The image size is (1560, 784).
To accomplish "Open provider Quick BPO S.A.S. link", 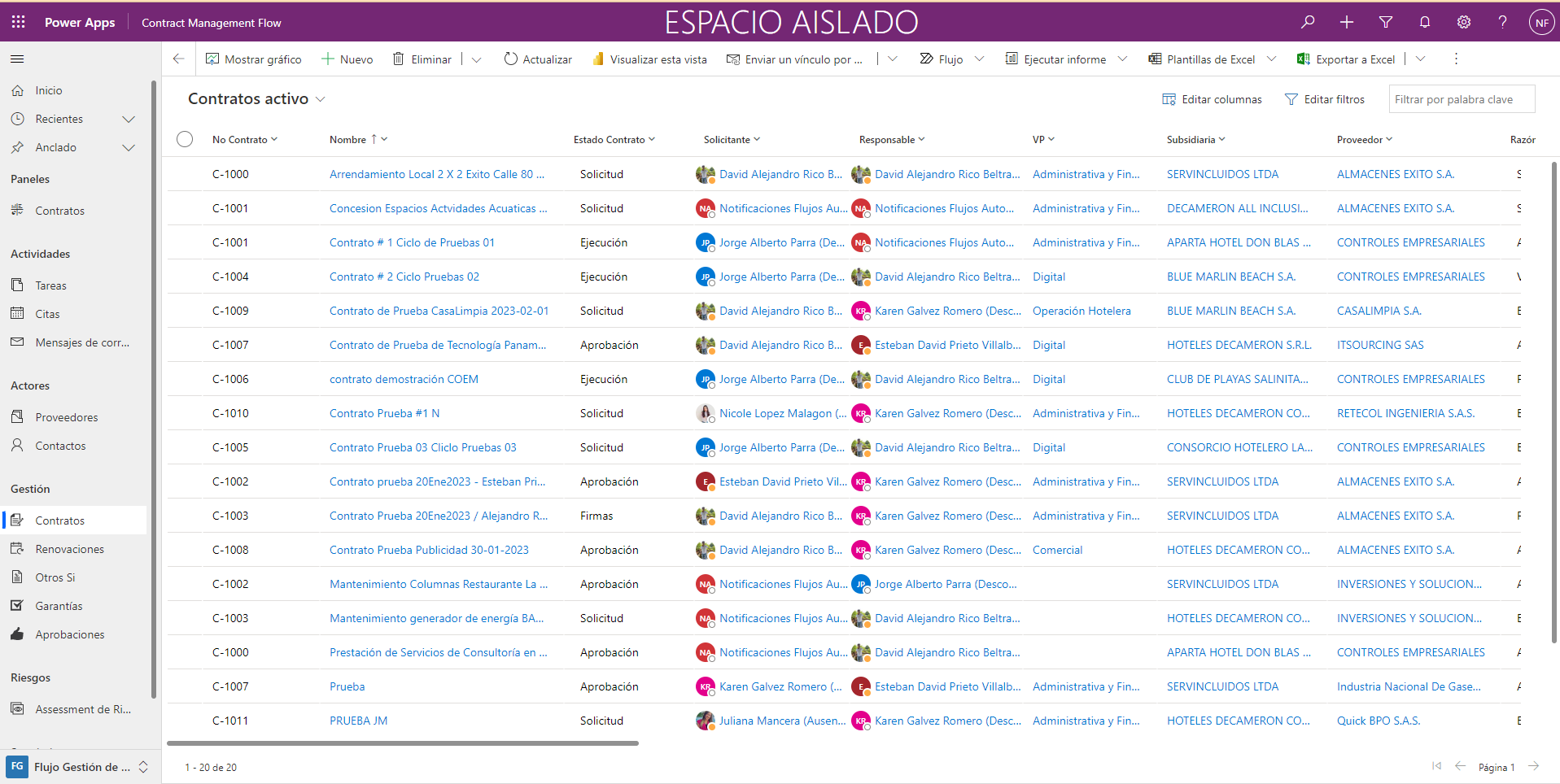I will [1379, 721].
